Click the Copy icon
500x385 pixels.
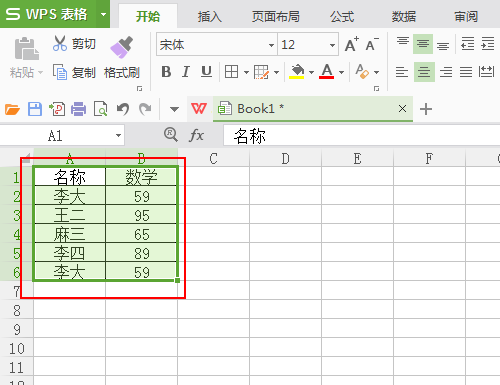60,72
